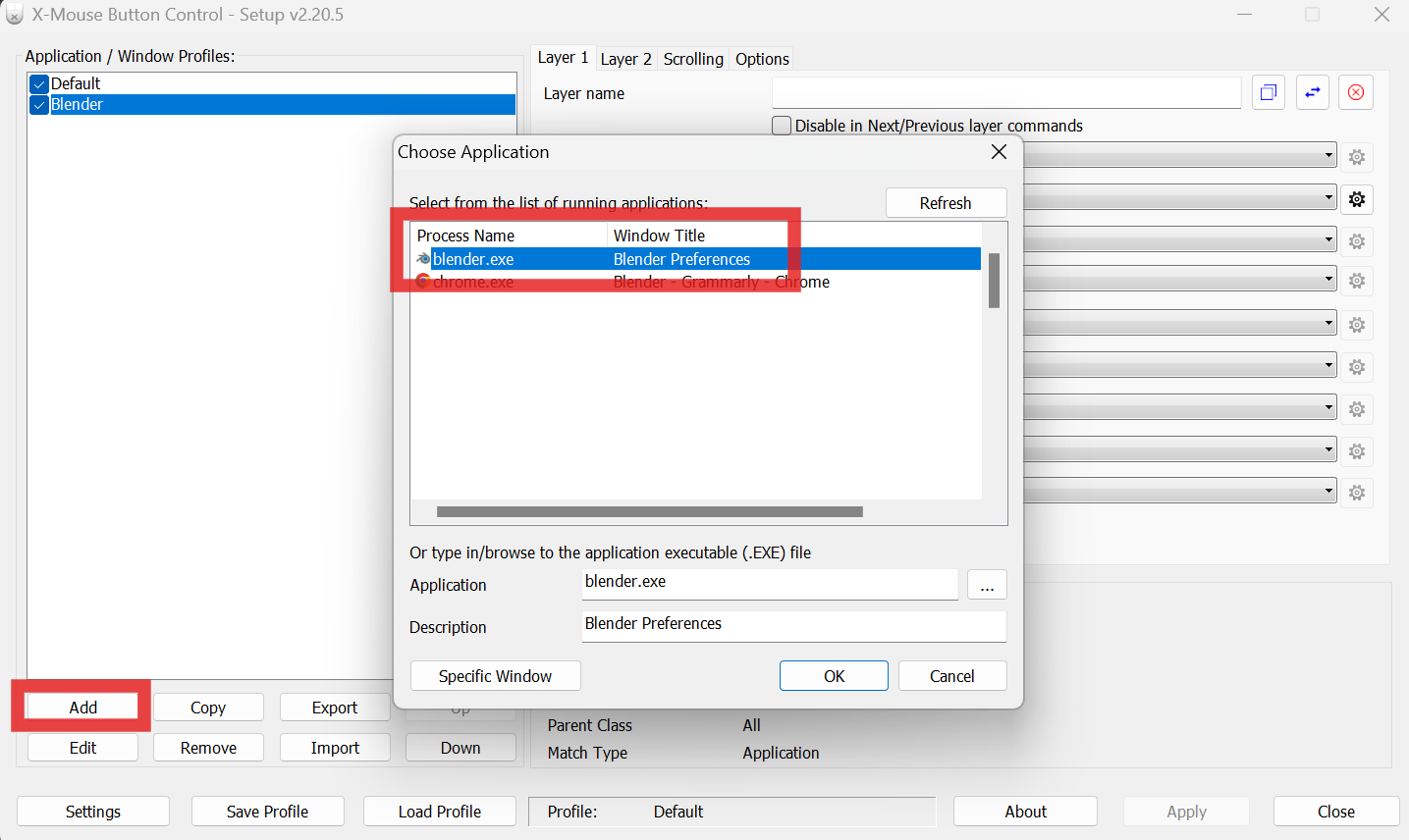Uncheck the Default profile checkbox
1409x840 pixels.
pos(38,83)
